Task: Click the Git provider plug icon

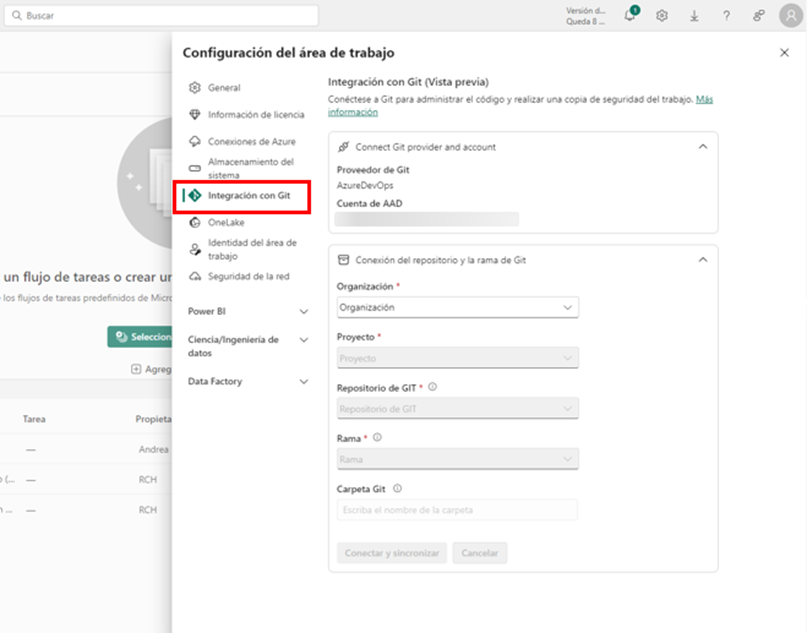Action: (343, 147)
